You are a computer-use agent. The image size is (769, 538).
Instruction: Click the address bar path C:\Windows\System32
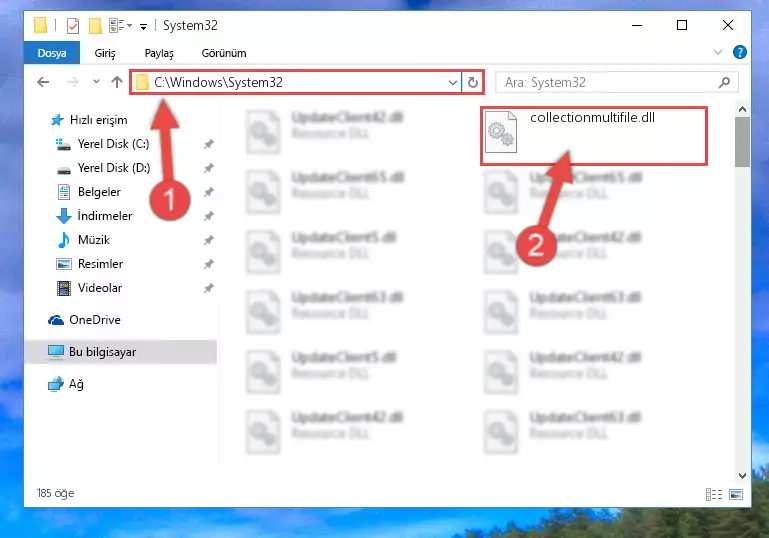click(218, 82)
